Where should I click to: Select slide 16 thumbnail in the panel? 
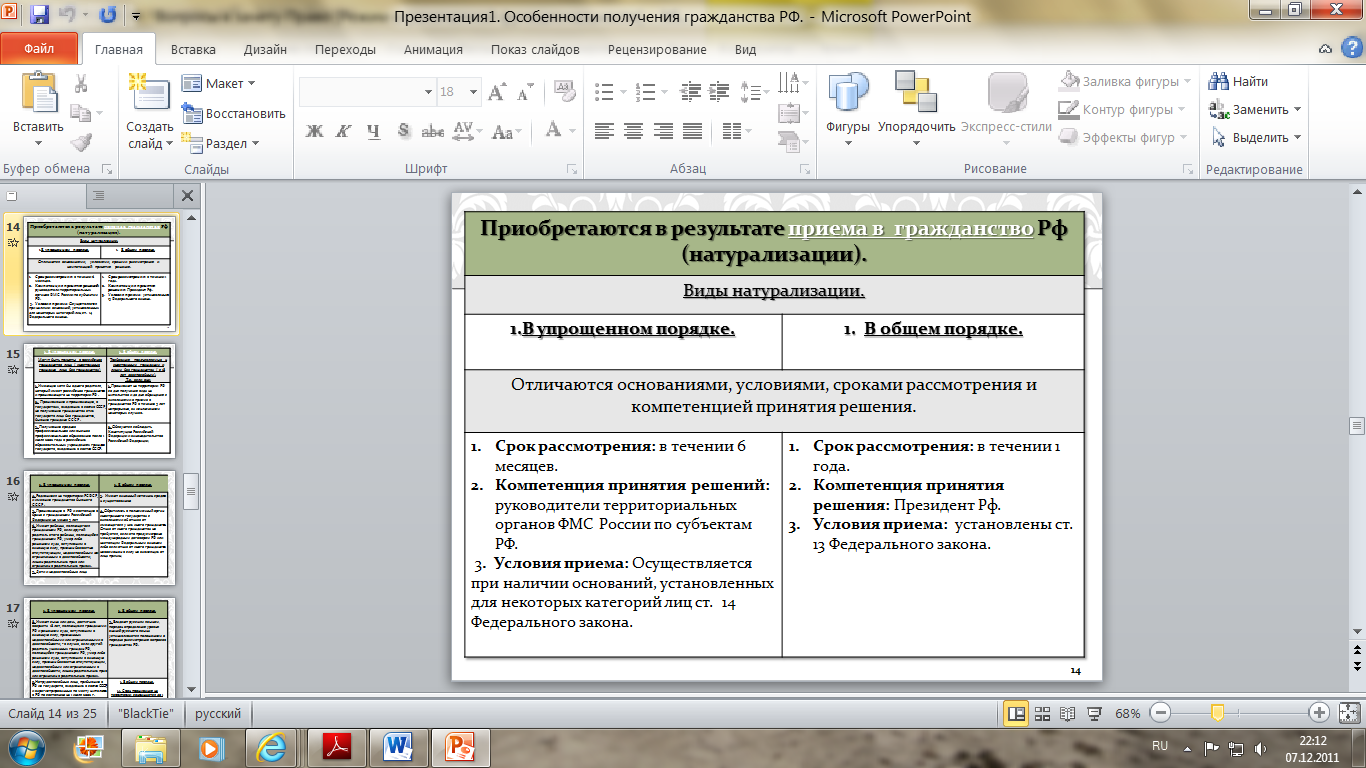tap(100, 526)
